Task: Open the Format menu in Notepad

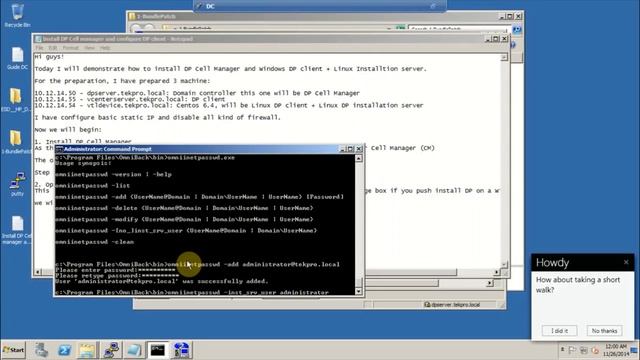Action: click(x=71, y=48)
